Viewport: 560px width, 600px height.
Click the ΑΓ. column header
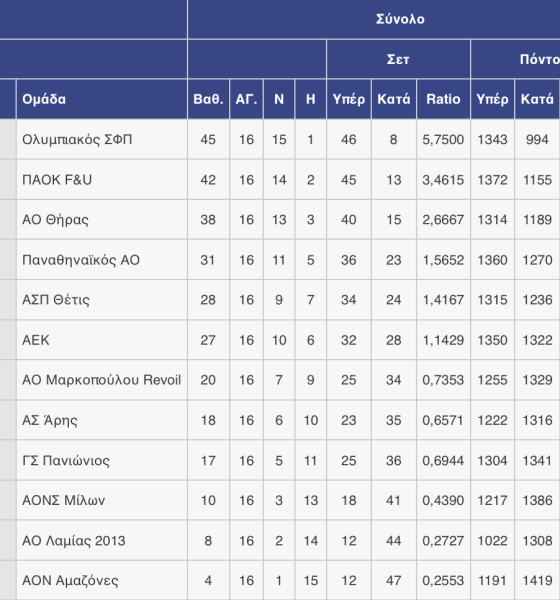[x=246, y=99]
